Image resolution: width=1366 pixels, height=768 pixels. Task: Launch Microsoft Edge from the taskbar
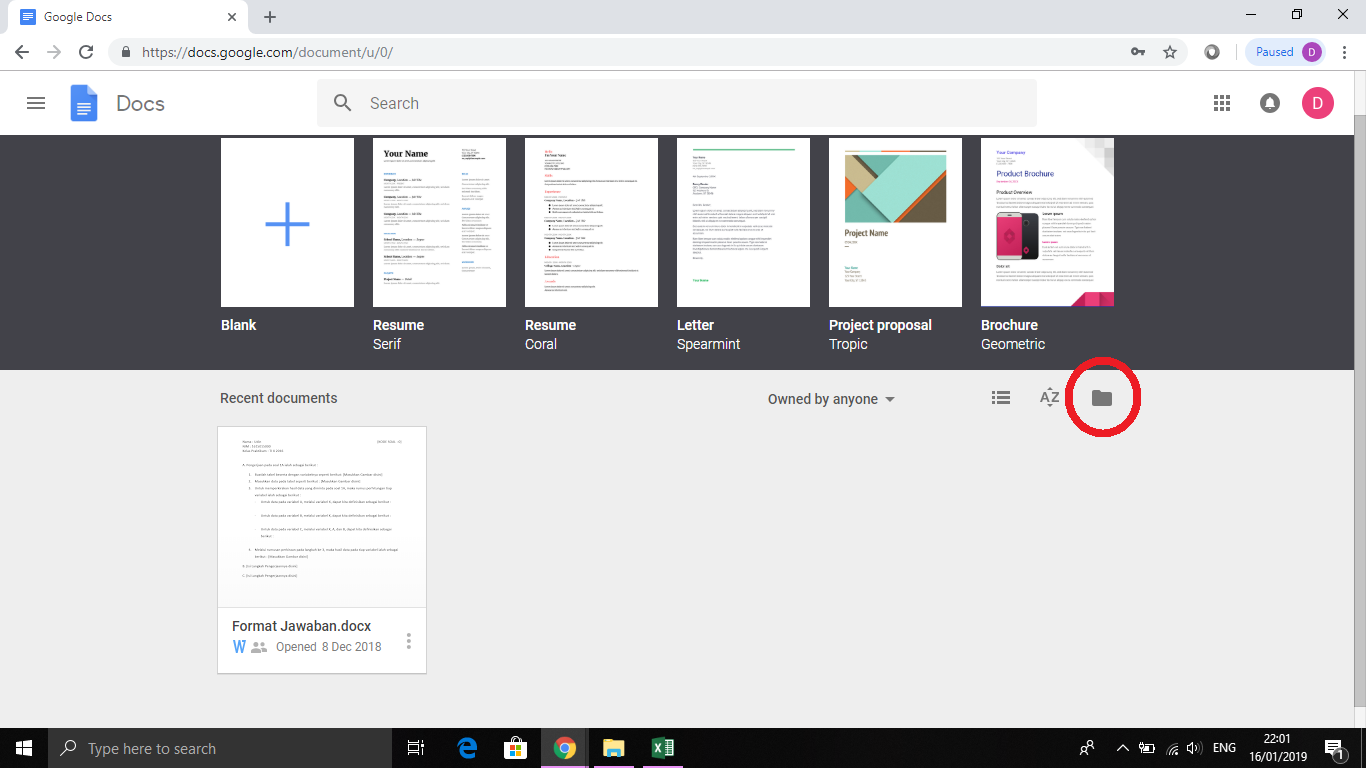click(467, 748)
